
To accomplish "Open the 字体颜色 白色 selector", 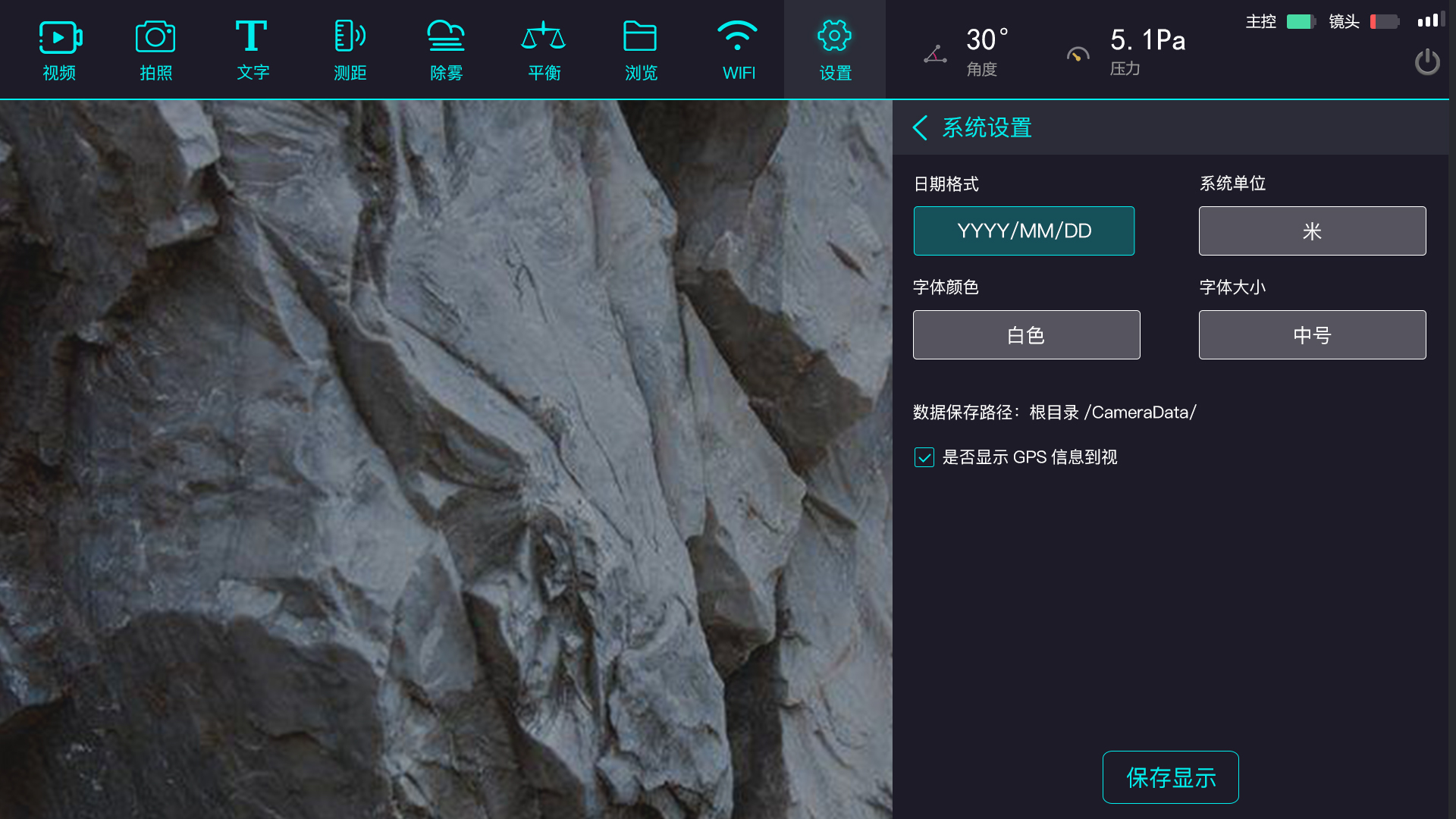I will tap(1026, 334).
